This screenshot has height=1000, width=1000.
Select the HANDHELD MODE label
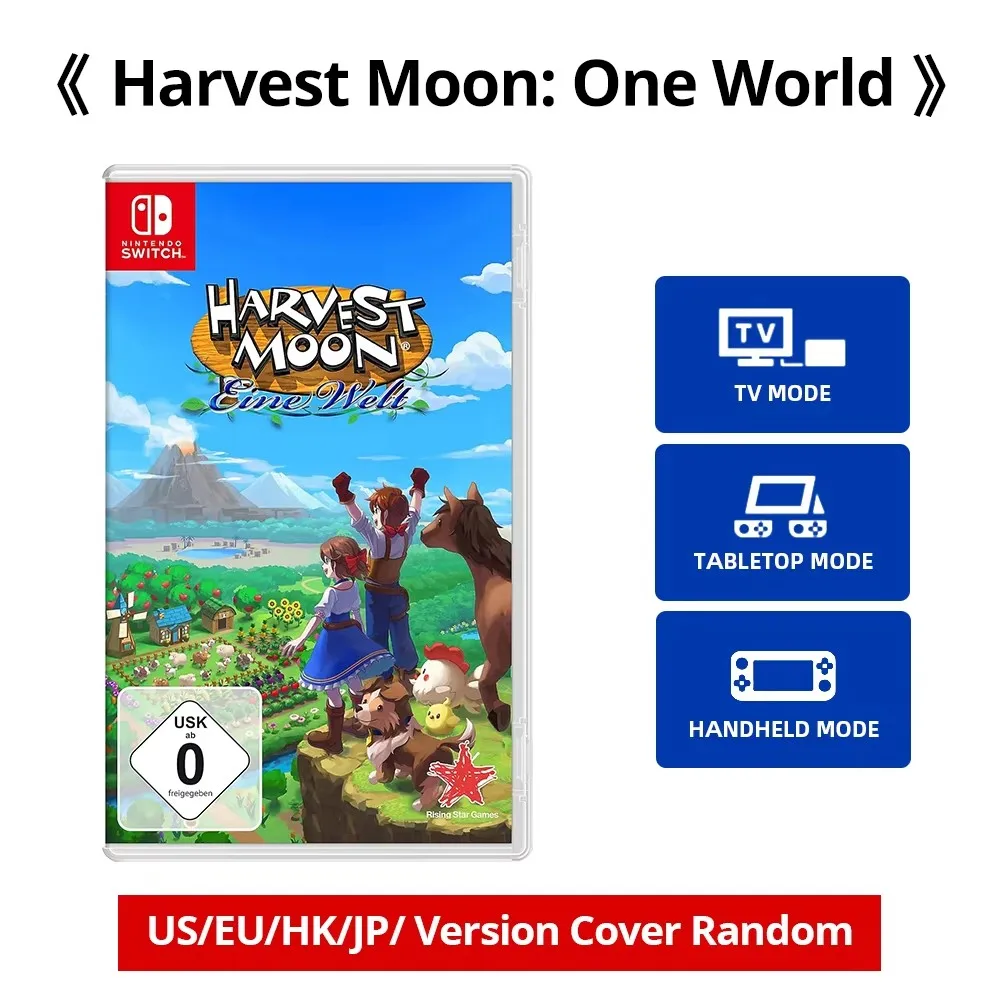[784, 729]
